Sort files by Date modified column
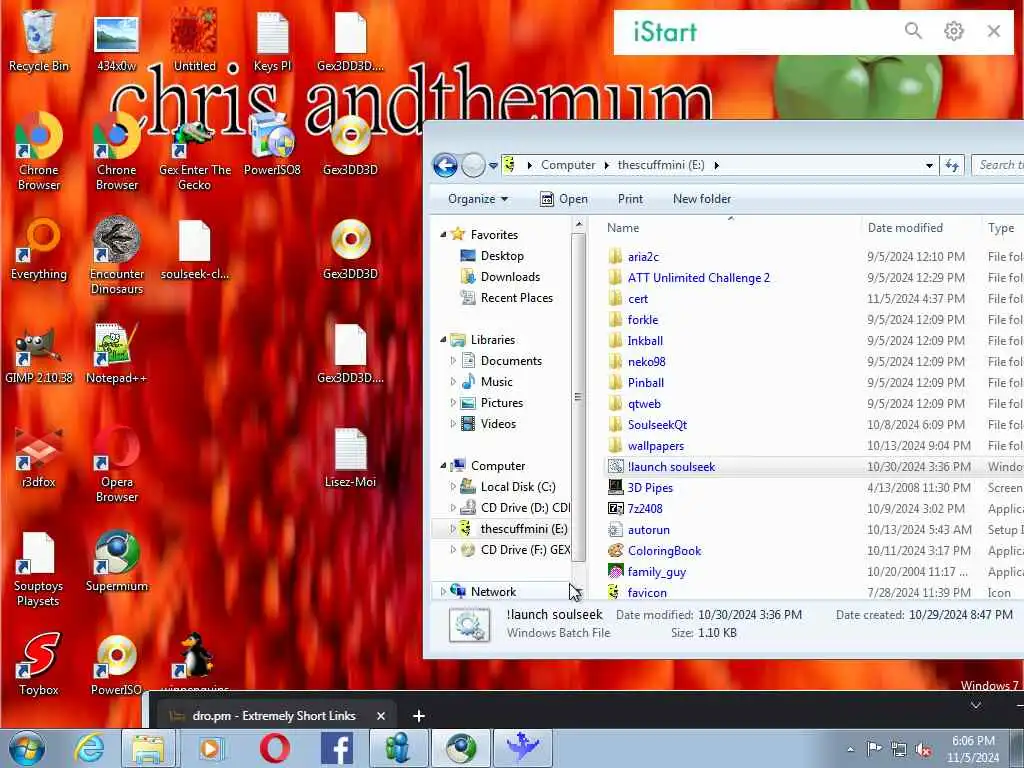 [921, 228]
